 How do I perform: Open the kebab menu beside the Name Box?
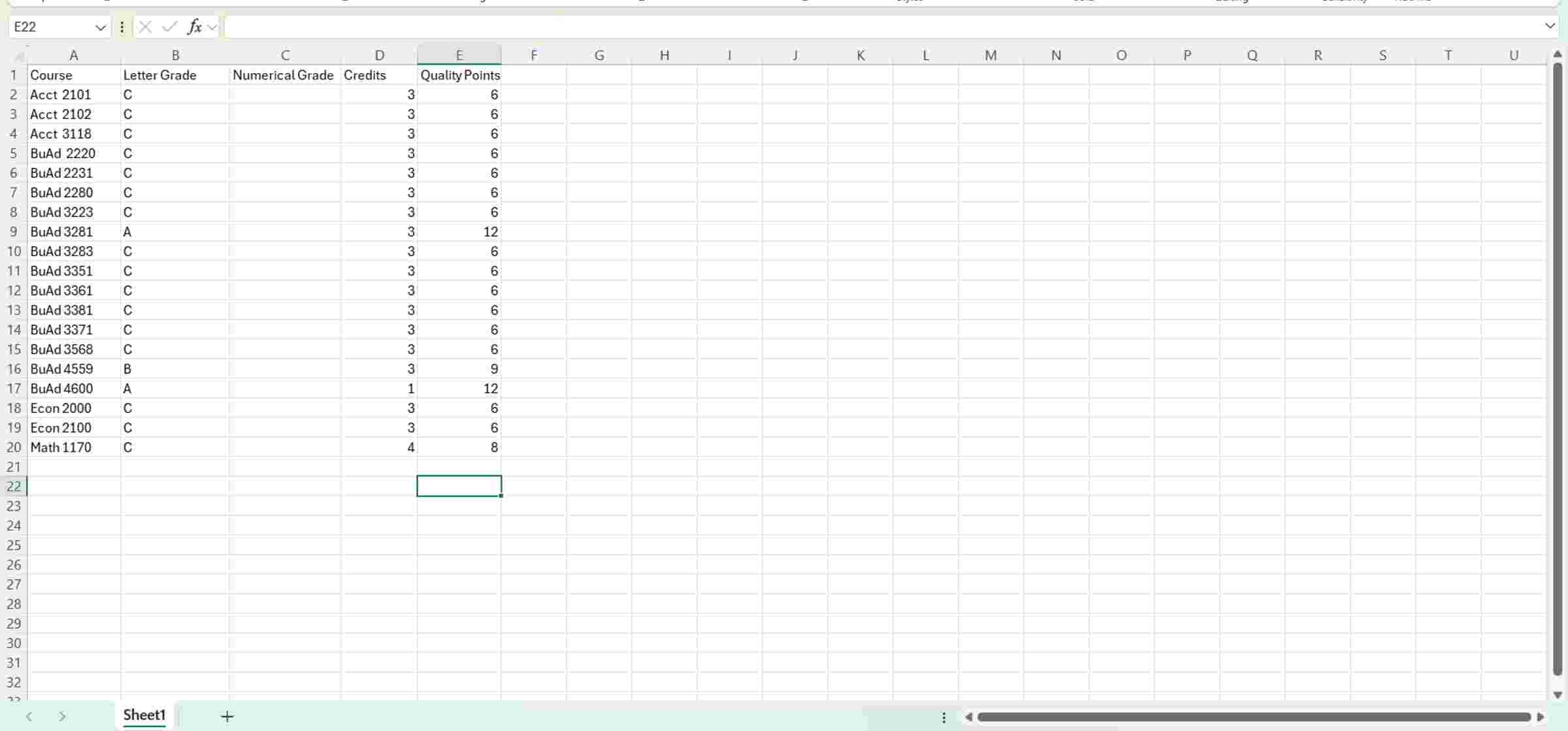122,27
